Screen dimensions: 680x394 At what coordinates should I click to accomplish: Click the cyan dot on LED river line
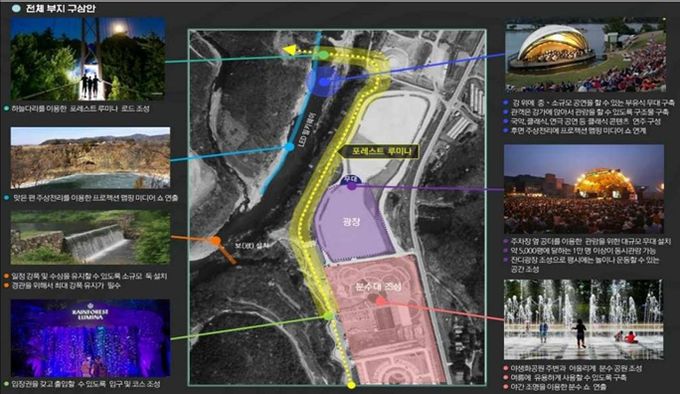[289, 147]
